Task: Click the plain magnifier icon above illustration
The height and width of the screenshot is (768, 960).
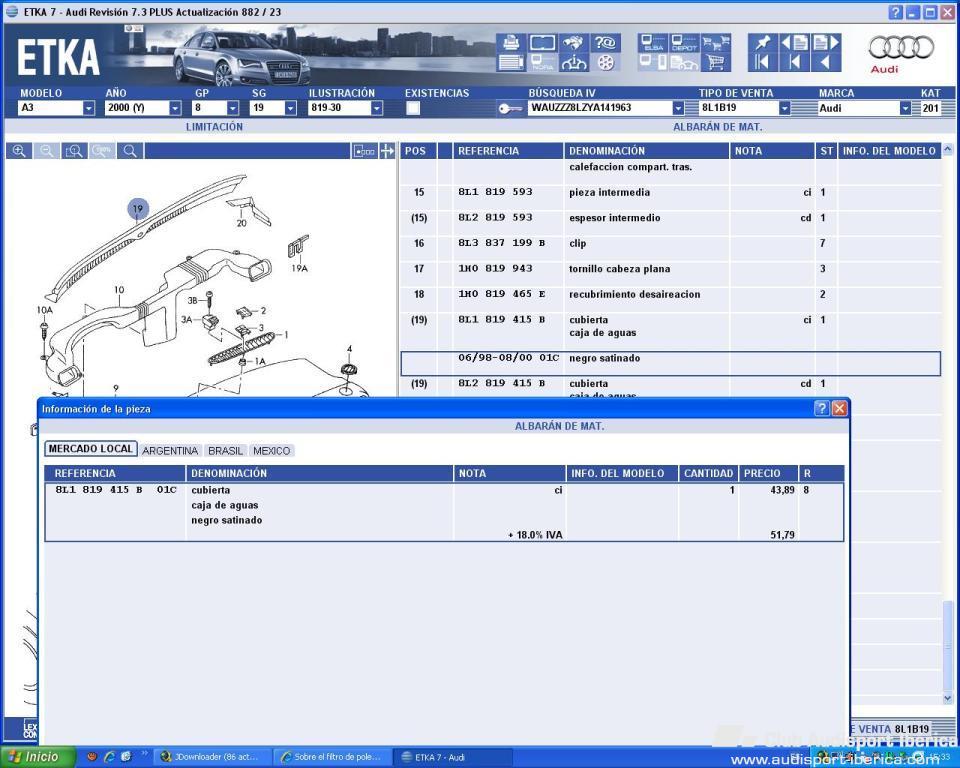Action: (x=130, y=151)
